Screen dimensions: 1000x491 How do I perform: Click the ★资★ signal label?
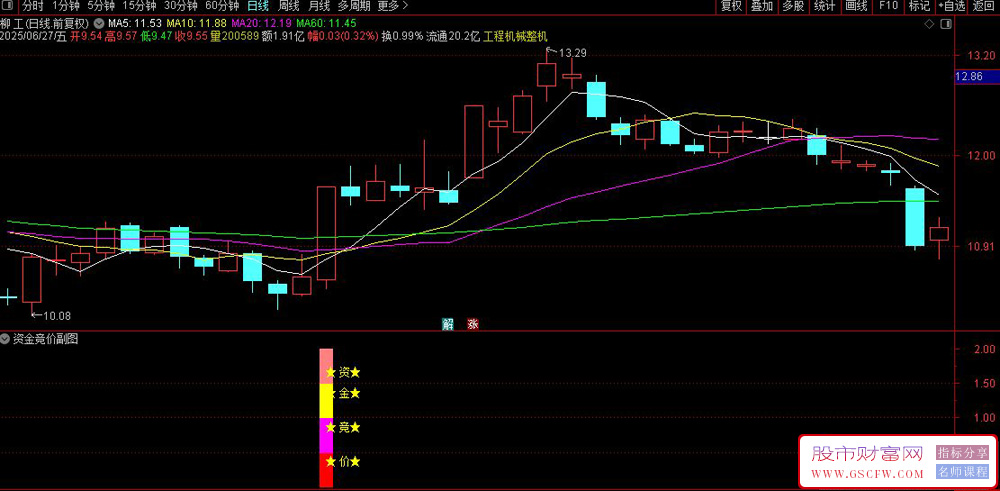pos(344,372)
